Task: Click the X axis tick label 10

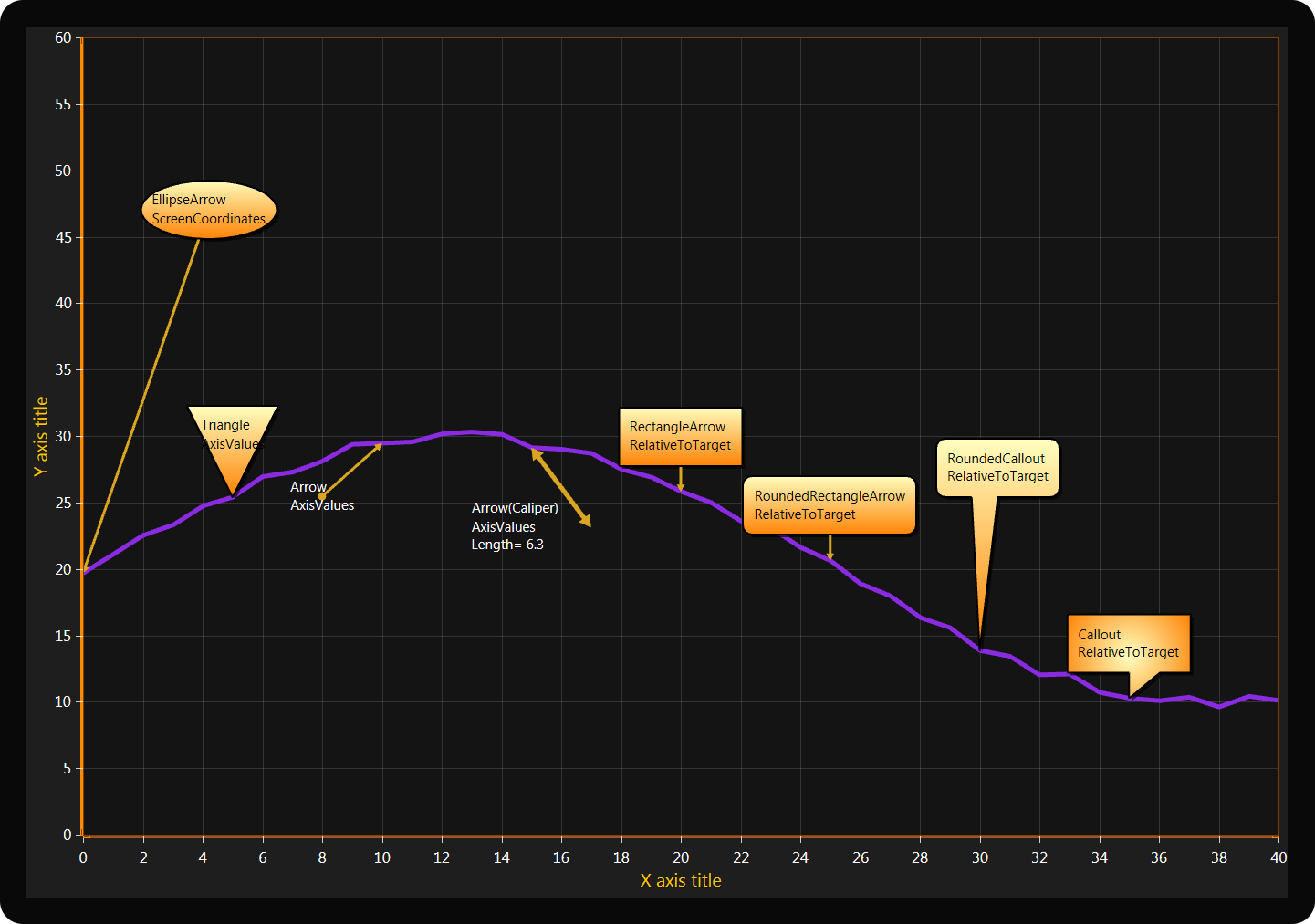Action: [x=381, y=857]
